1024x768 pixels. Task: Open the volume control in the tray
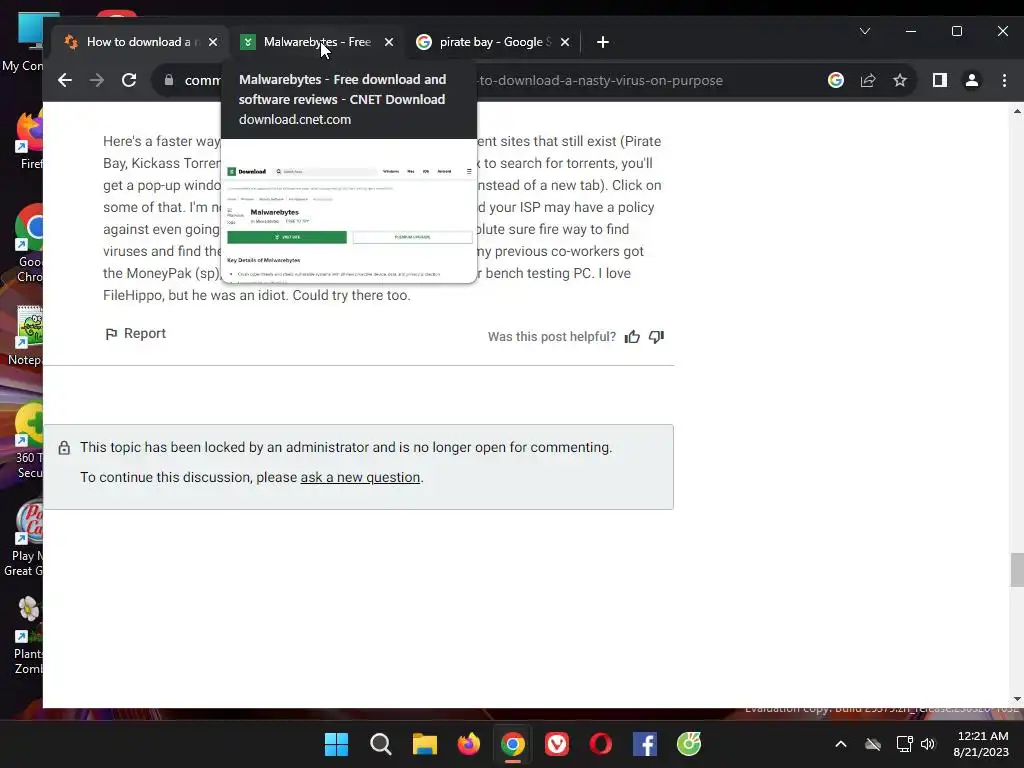928,744
